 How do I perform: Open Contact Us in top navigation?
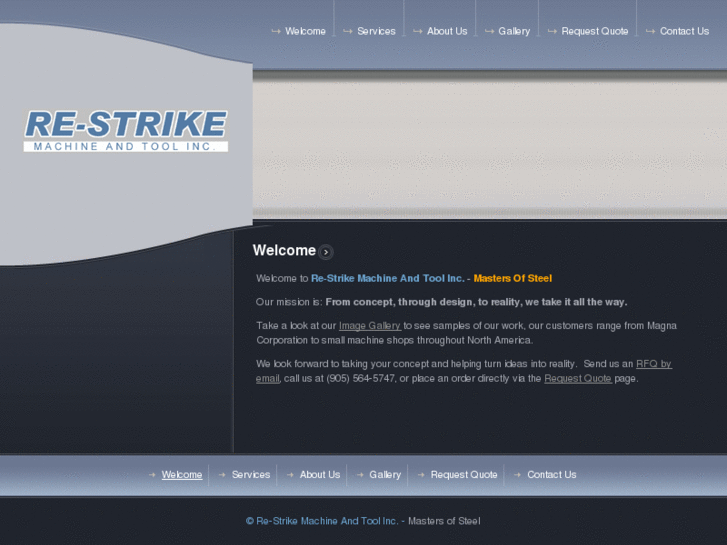[684, 31]
